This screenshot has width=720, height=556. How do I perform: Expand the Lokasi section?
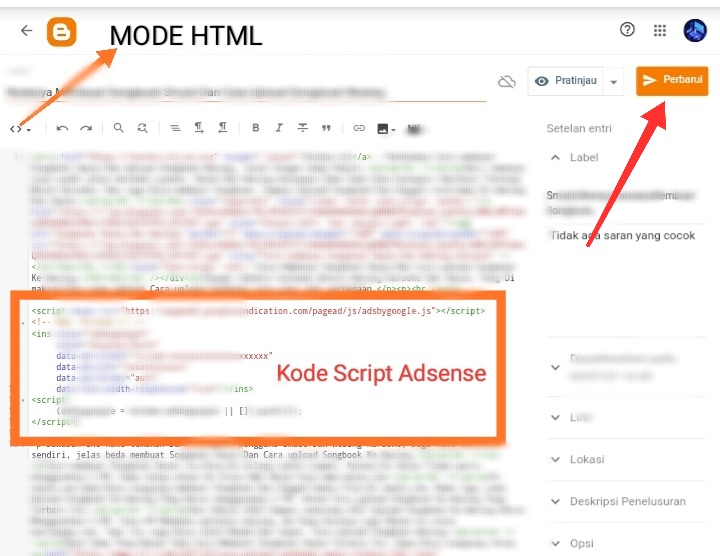[x=556, y=460]
